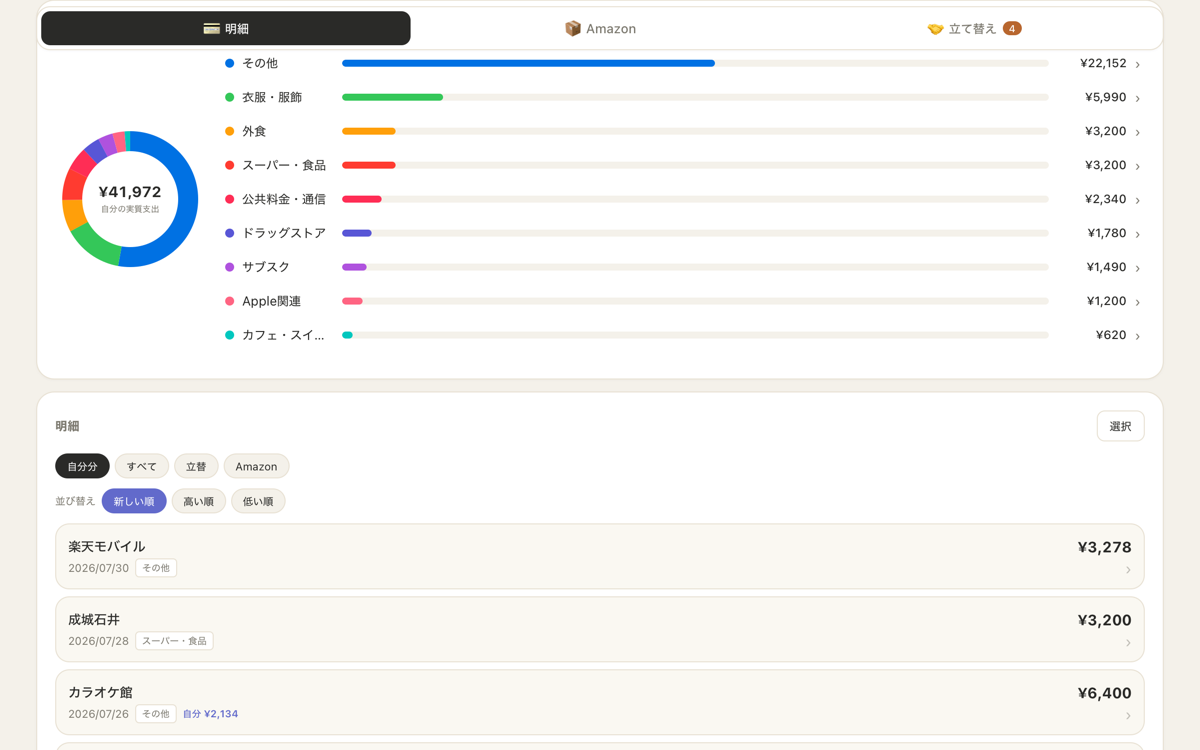
Task: Expand the サブスク category chevron
Action: click(x=1138, y=268)
